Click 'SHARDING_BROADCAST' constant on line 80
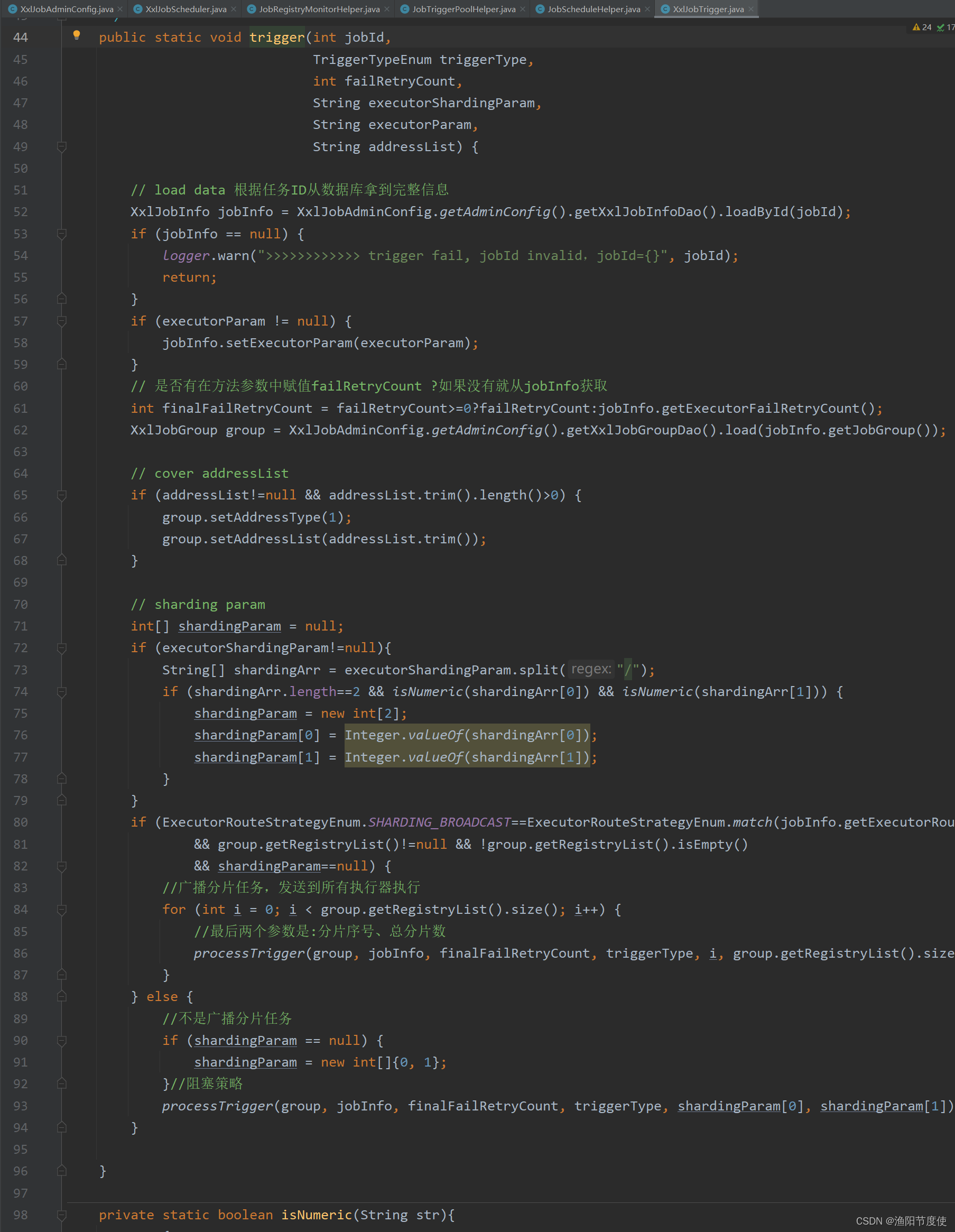 [x=439, y=822]
